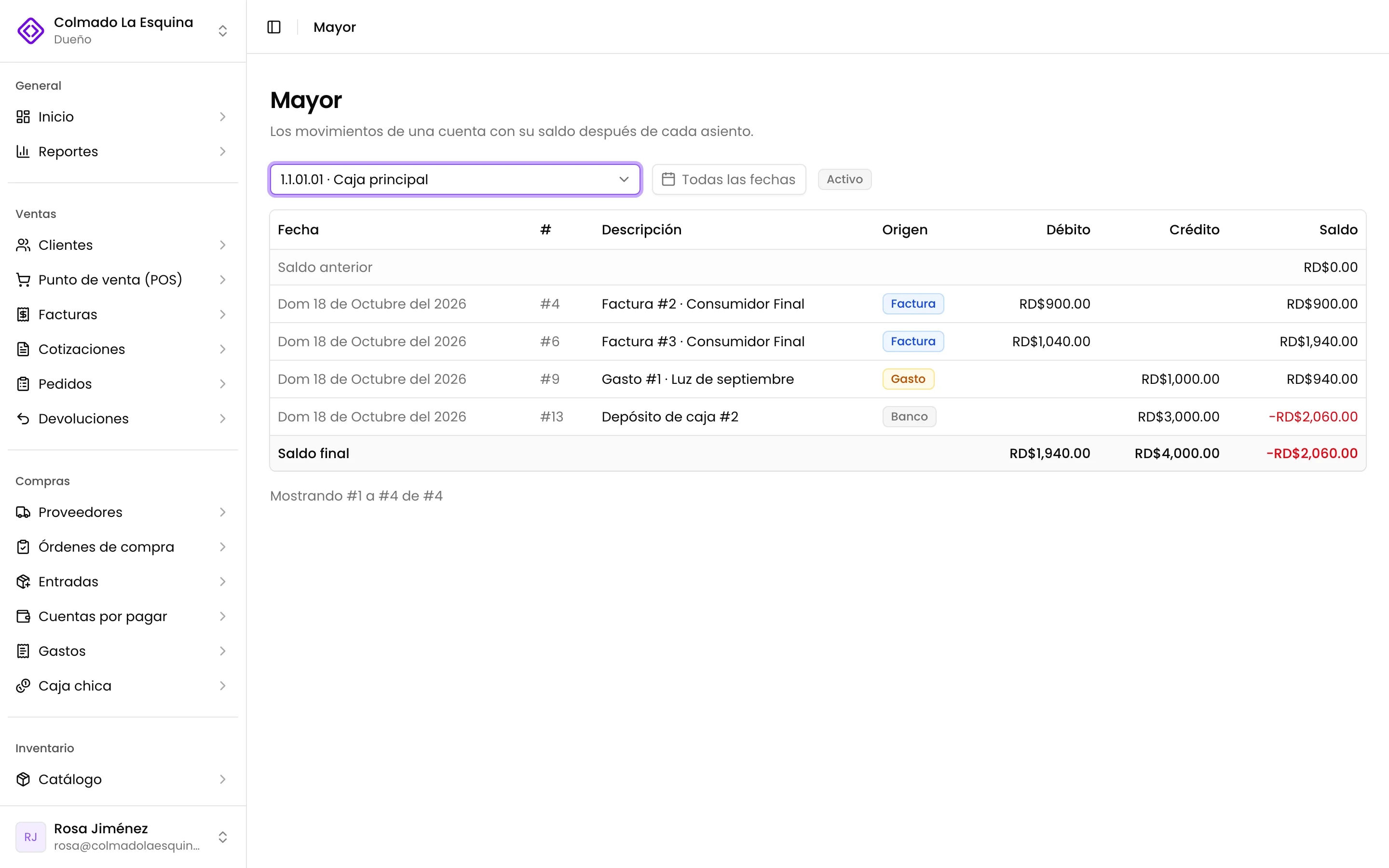Viewport: 1389px width, 868px height.
Task: Click the Caja chica coins icon
Action: (23, 686)
